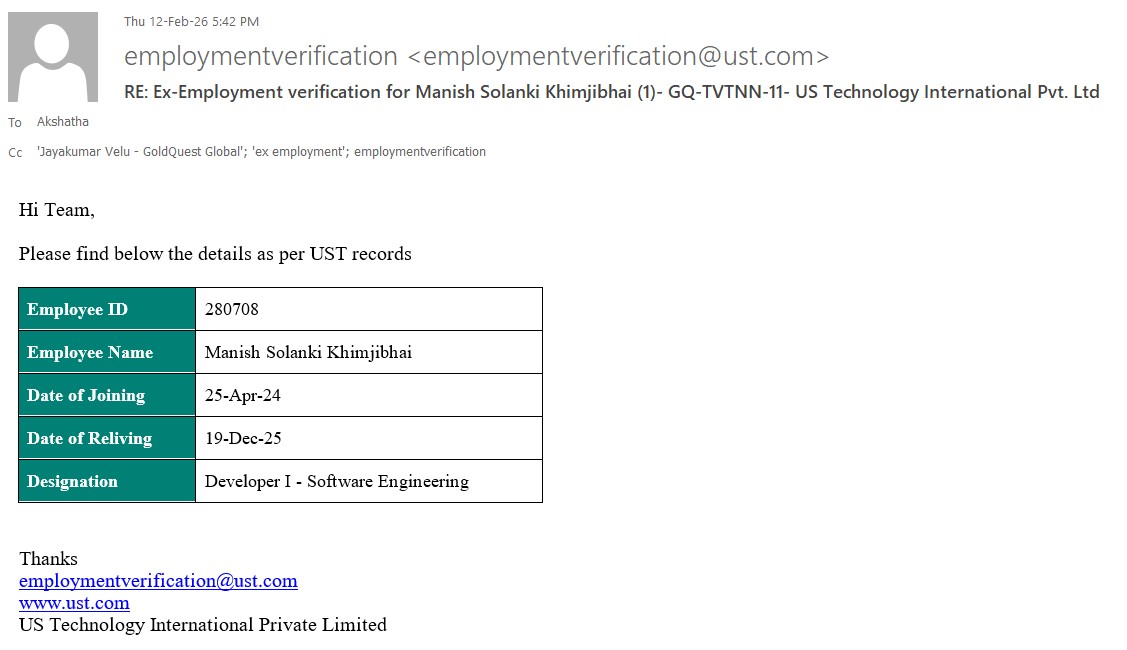Click the last Cc recipient employmentverification
This screenshot has width=1127, height=650.
(420, 152)
